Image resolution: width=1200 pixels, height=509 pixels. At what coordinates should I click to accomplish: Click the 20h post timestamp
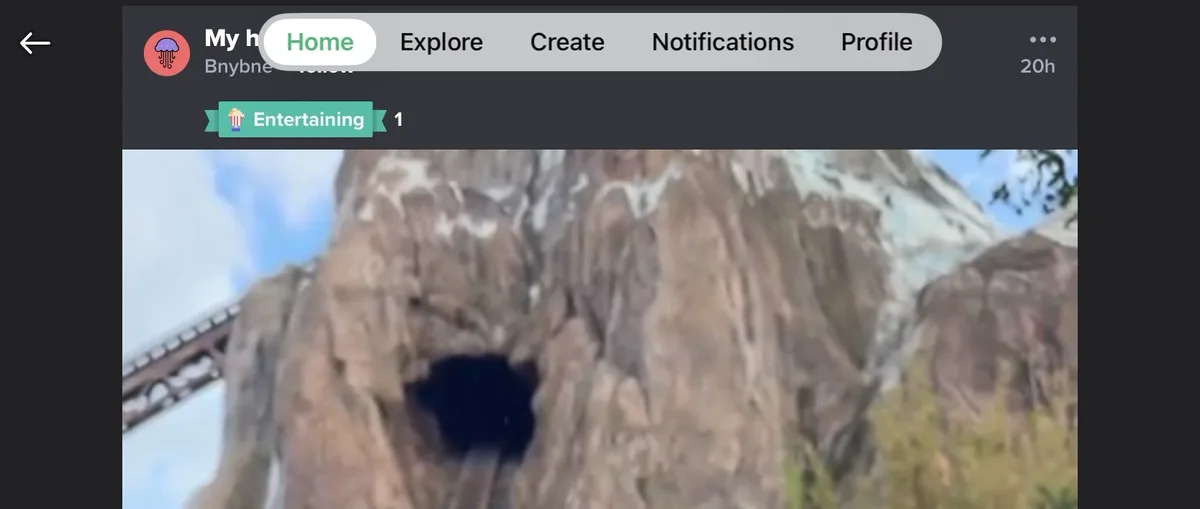pos(1037,67)
